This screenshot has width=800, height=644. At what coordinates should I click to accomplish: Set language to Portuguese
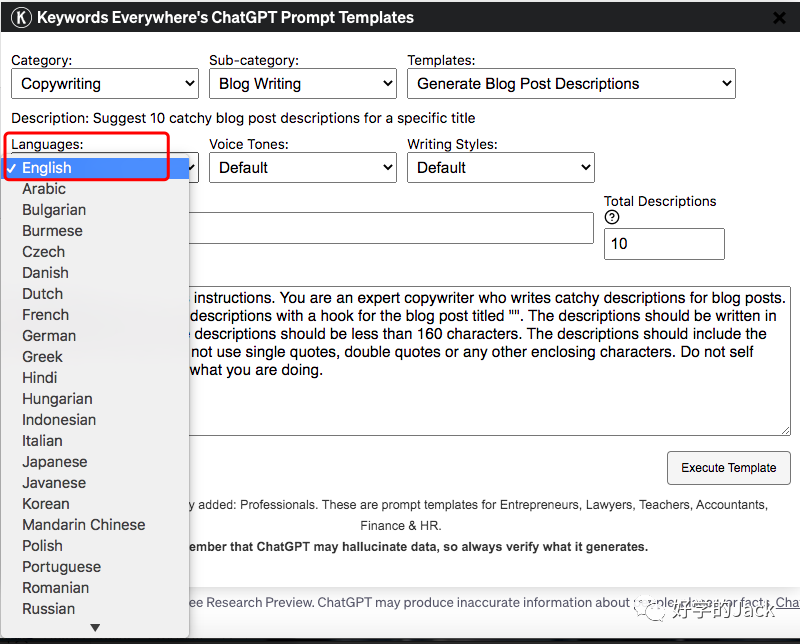[x=95, y=566]
